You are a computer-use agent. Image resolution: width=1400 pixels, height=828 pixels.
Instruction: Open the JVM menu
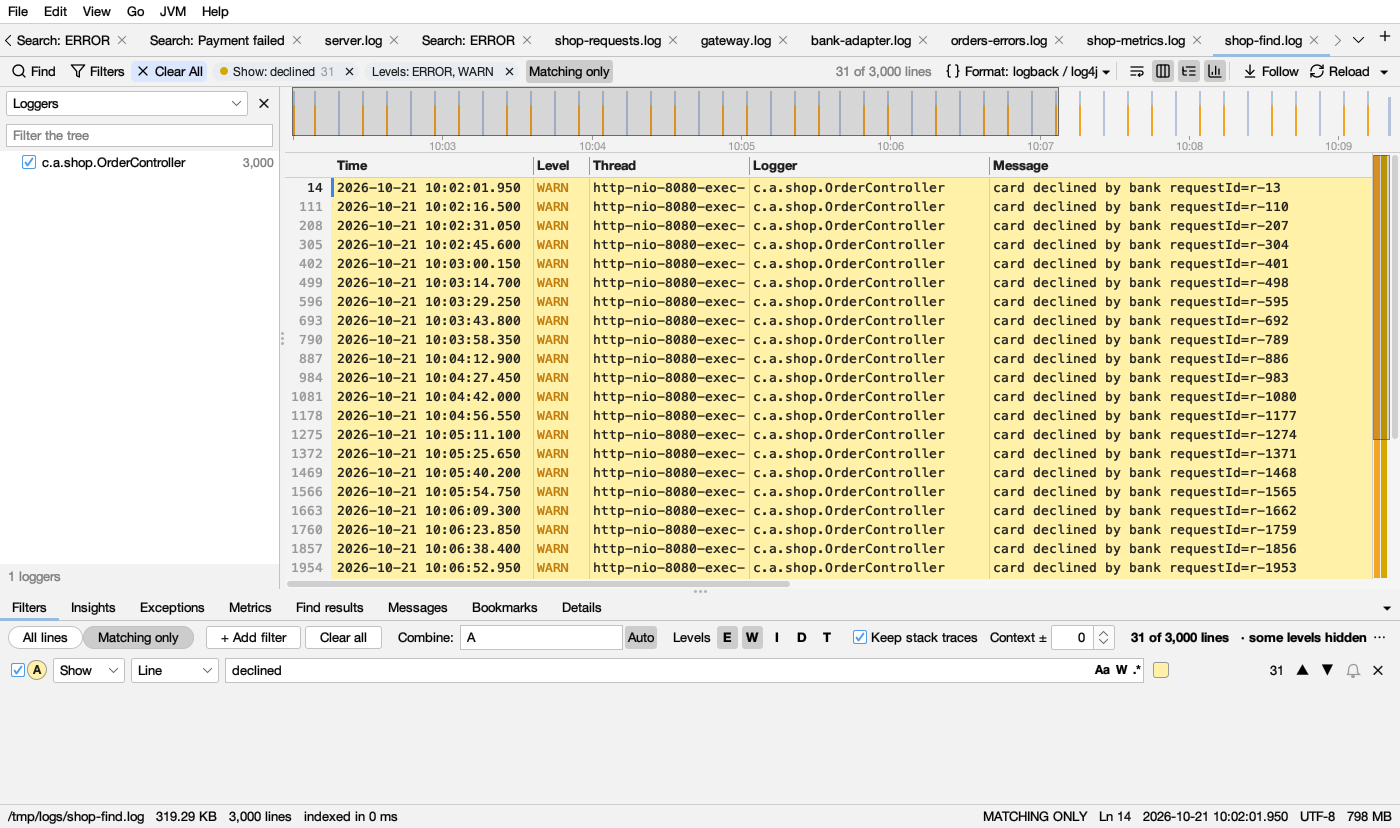pos(173,11)
